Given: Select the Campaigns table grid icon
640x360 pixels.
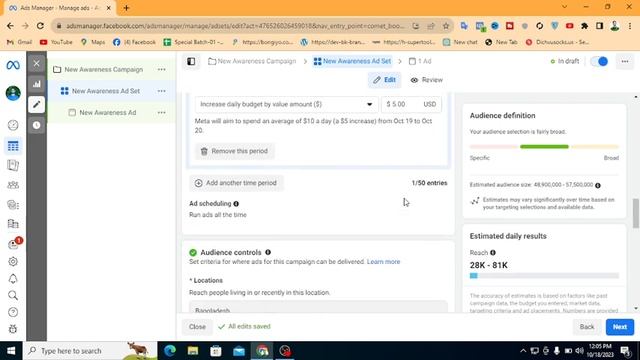Looking at the screenshot, I should click(13, 146).
